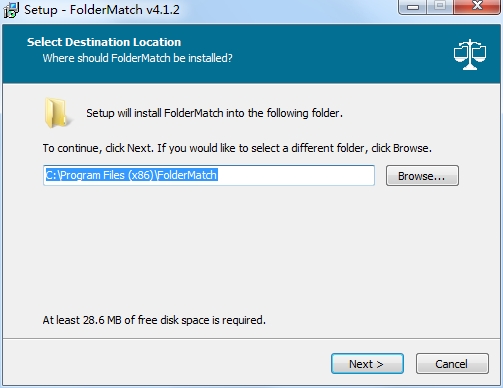This screenshot has width=503, height=388.
Task: Click the 'Select Destination Location' heading
Action: [x=104, y=42]
